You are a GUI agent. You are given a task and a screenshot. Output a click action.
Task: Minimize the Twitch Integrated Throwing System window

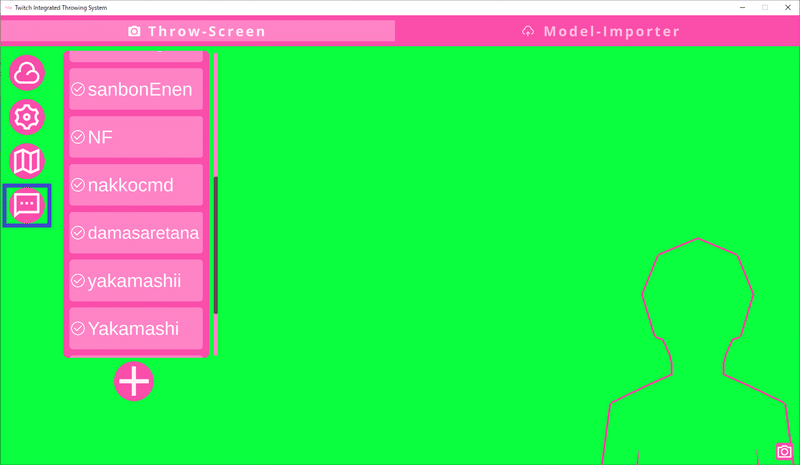pos(742,8)
